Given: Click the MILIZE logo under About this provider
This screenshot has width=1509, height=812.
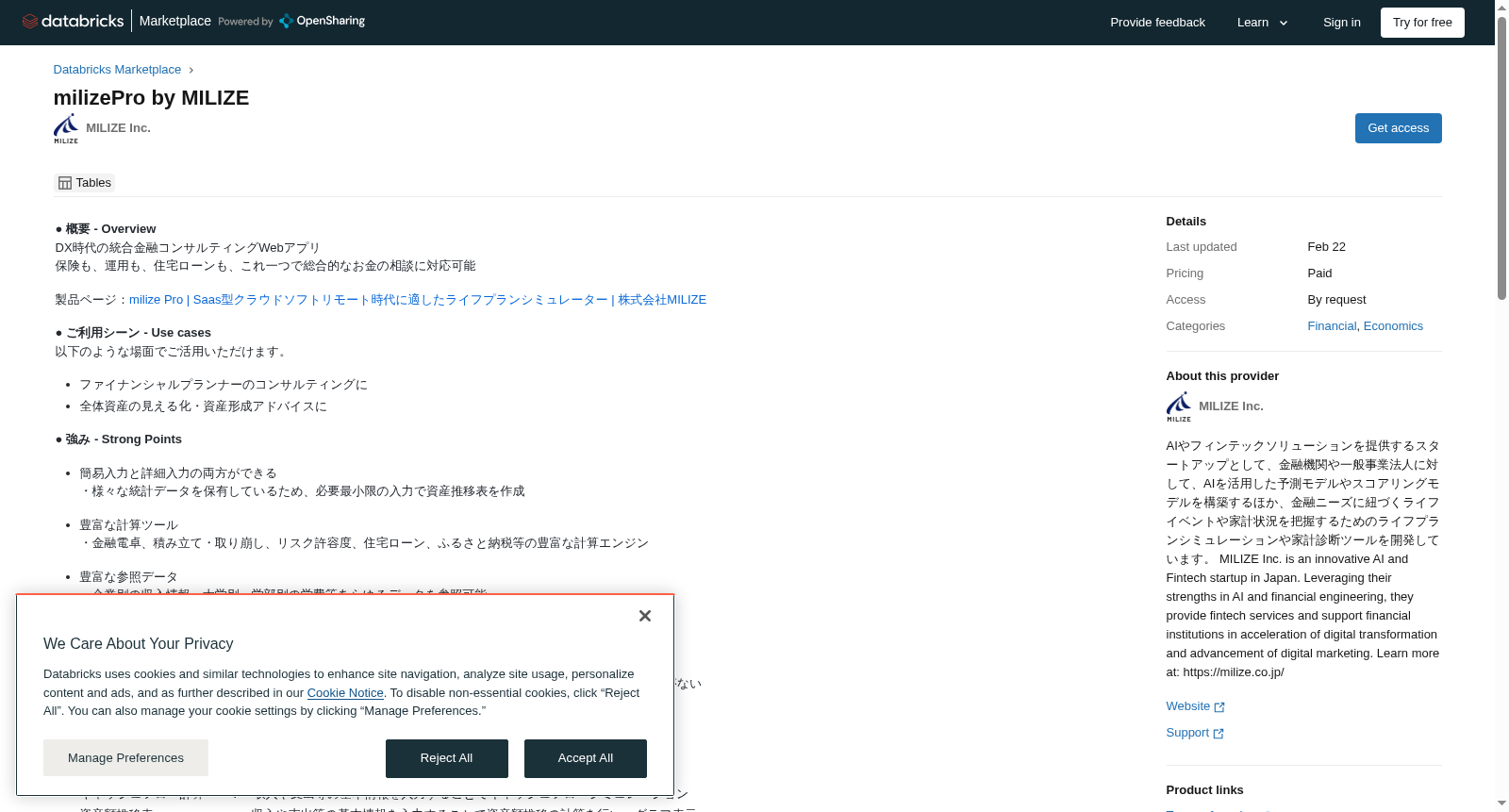Looking at the screenshot, I should tap(1179, 406).
